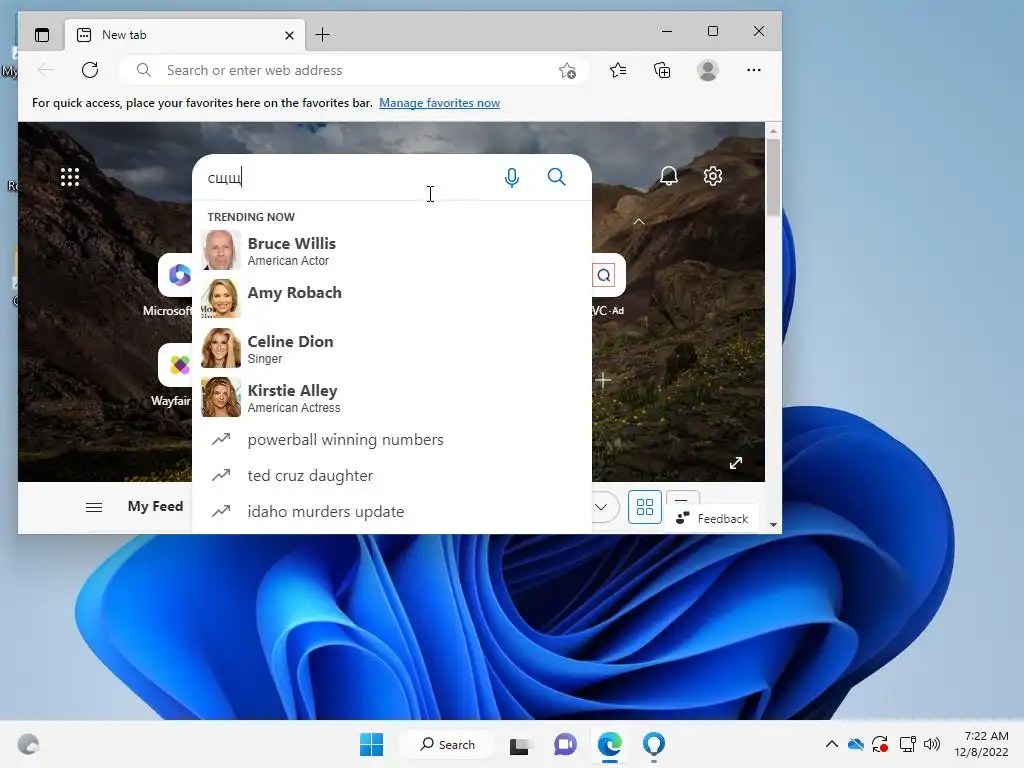Screen dimensions: 1024x768
Task: Select Amy Robach trending suggestion
Action: (x=392, y=299)
